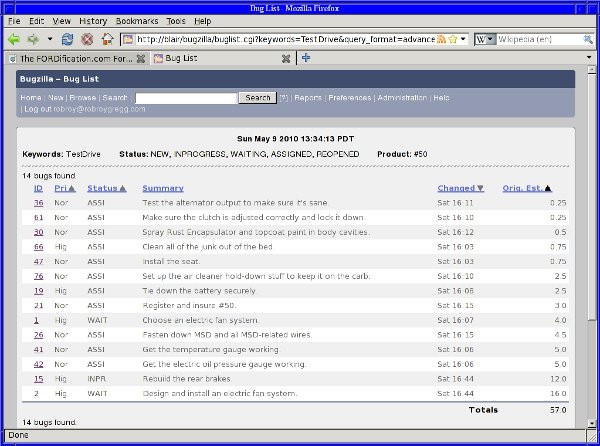The image size is (600, 446).
Task: Open bug 47 link
Action: pyautogui.click(x=39, y=261)
